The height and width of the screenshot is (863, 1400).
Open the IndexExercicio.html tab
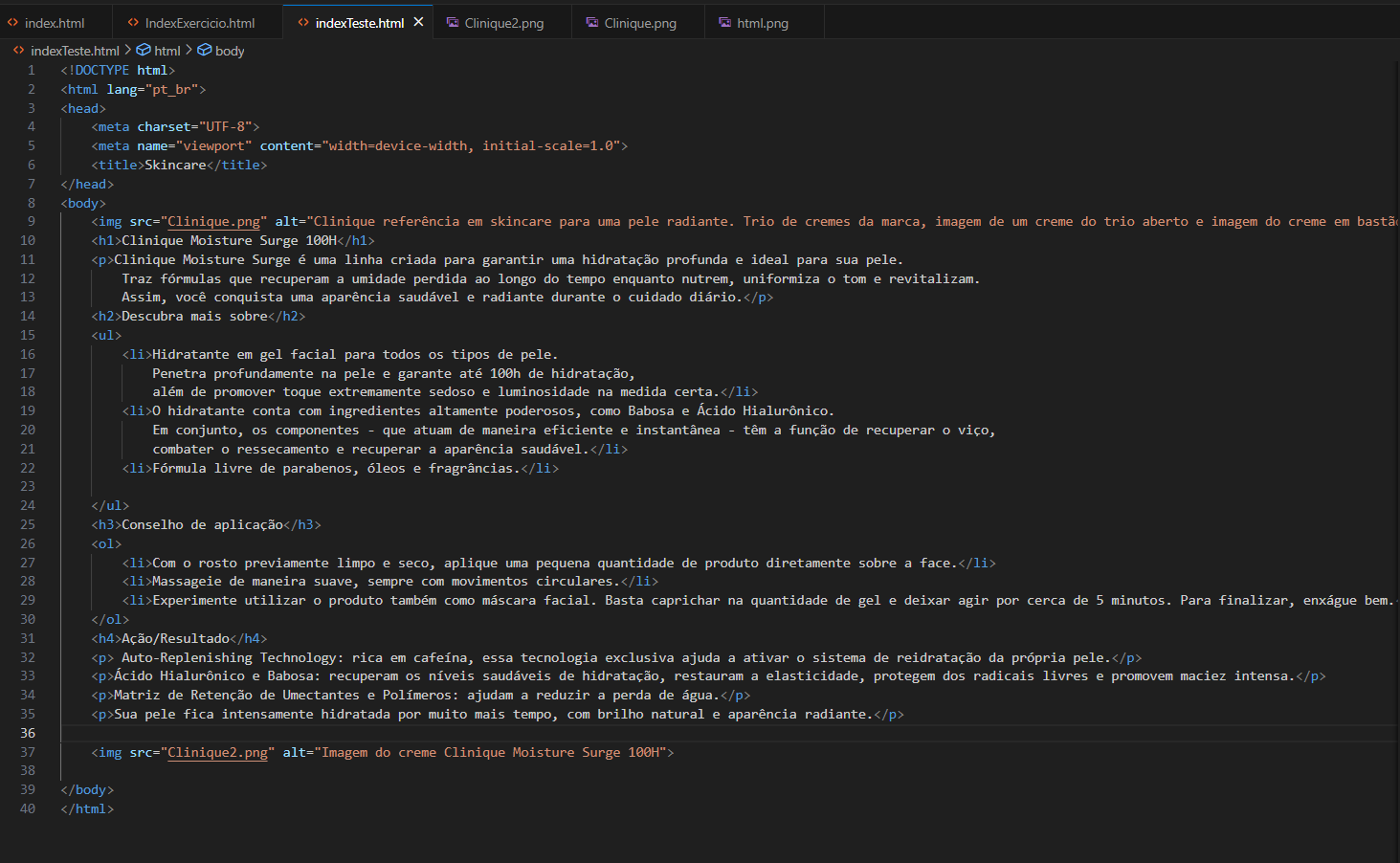198,23
